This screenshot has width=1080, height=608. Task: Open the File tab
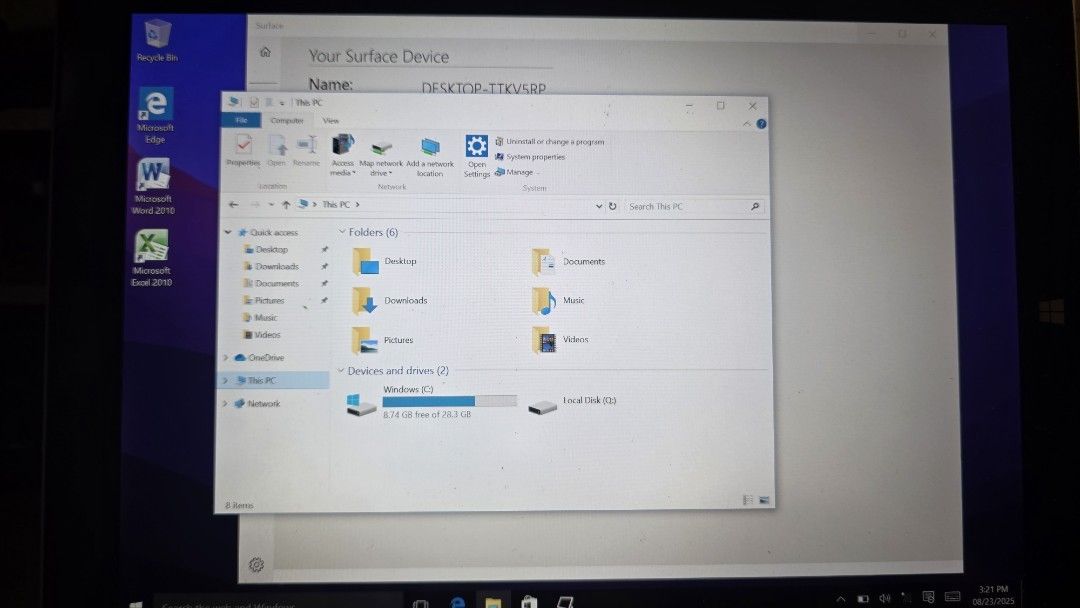pyautogui.click(x=241, y=120)
